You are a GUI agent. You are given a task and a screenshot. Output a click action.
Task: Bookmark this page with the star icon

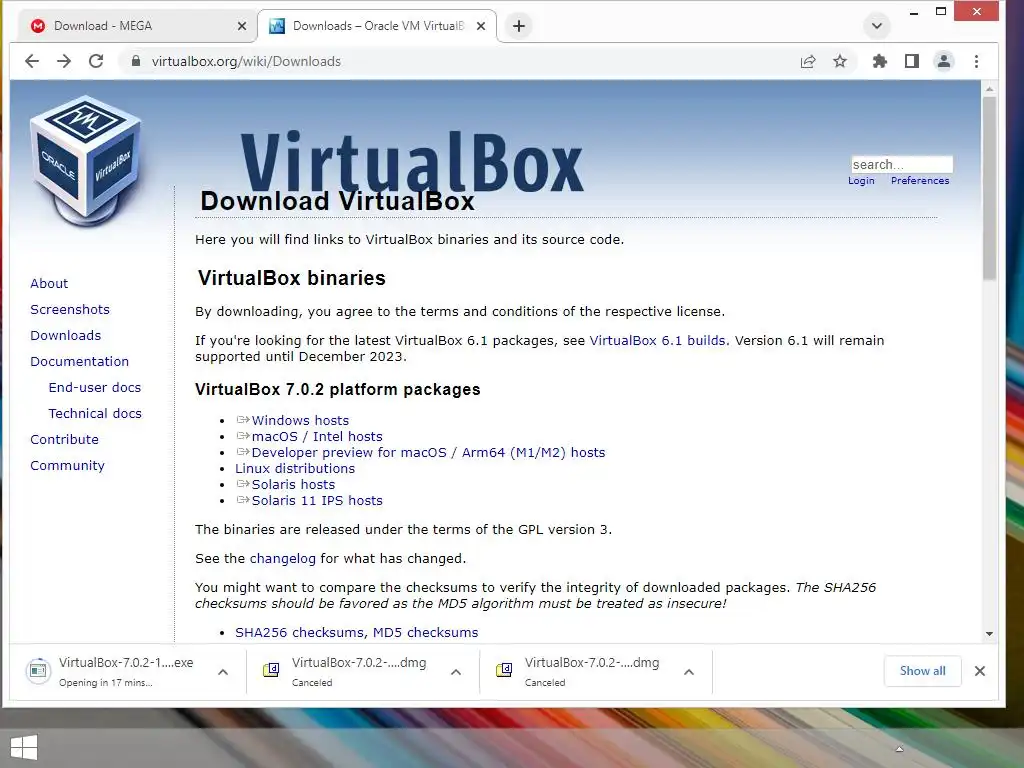[x=840, y=61]
